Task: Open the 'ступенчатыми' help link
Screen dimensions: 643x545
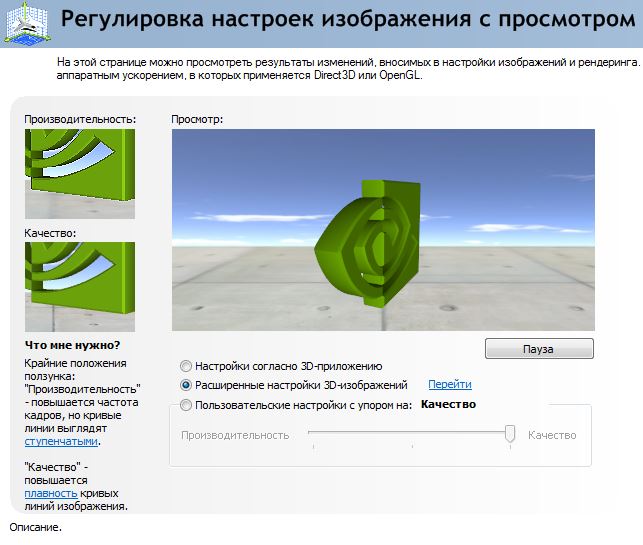Action: 61,442
